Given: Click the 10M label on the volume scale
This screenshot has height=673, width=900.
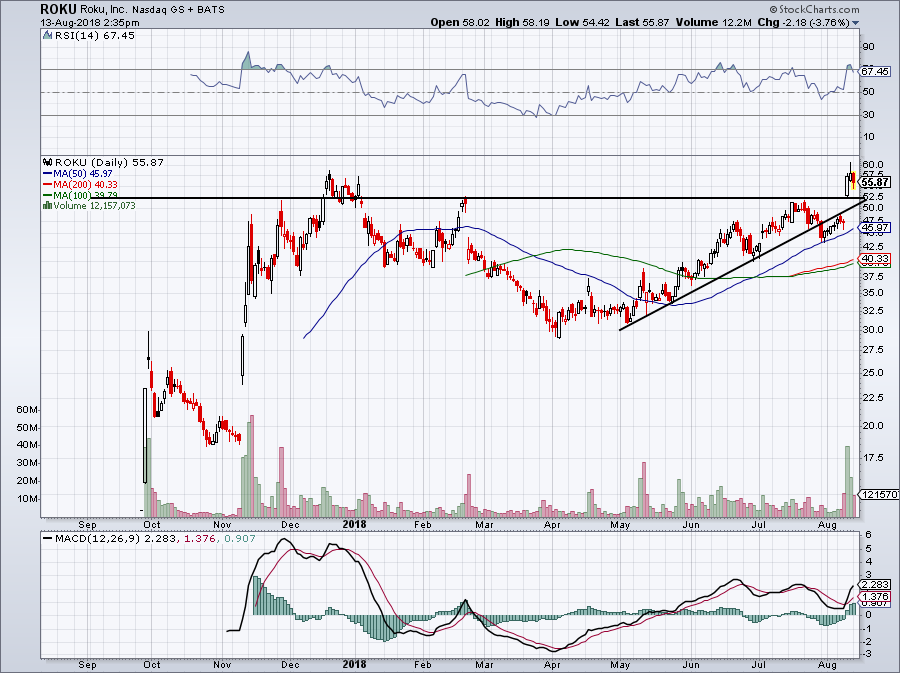Looking at the screenshot, I should (28, 499).
